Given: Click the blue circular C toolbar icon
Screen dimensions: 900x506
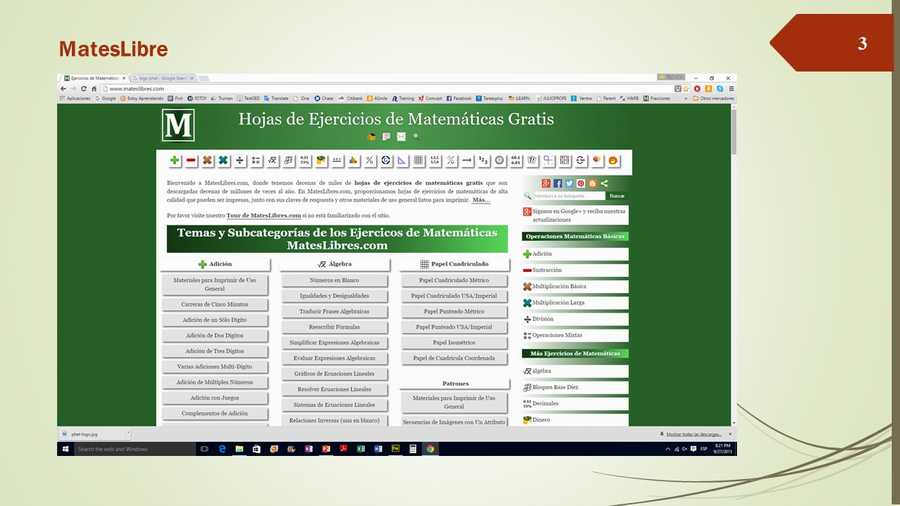Looking at the screenshot, I should (386, 161).
